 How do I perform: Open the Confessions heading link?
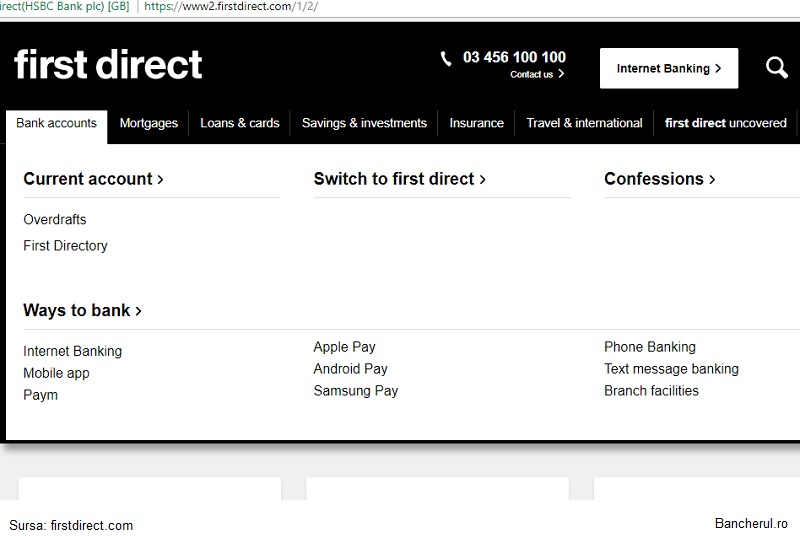tap(660, 179)
